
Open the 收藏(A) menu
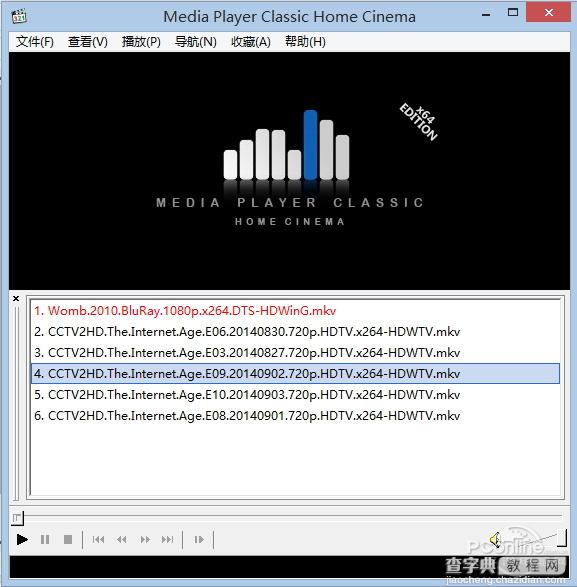(250, 42)
